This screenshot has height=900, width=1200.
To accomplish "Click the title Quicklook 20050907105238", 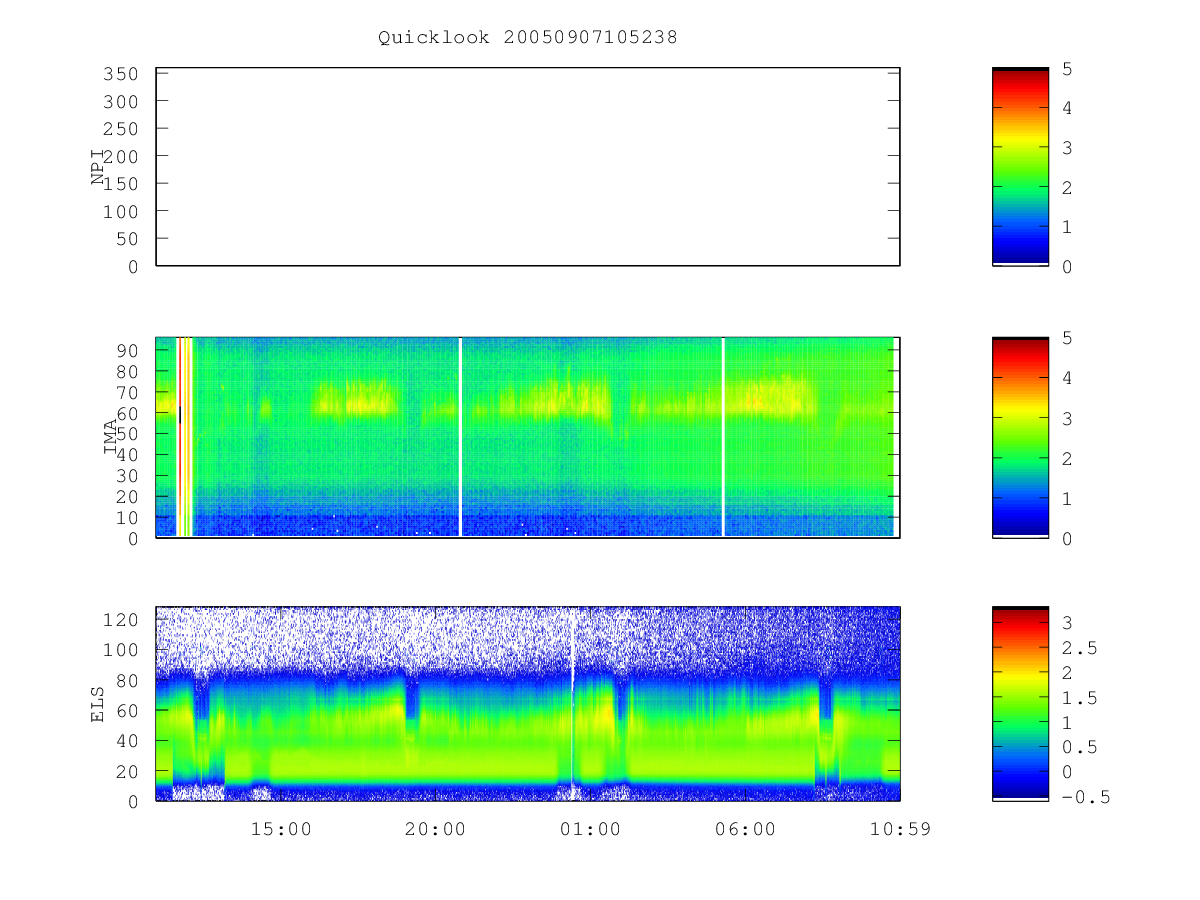I will 527,37.
